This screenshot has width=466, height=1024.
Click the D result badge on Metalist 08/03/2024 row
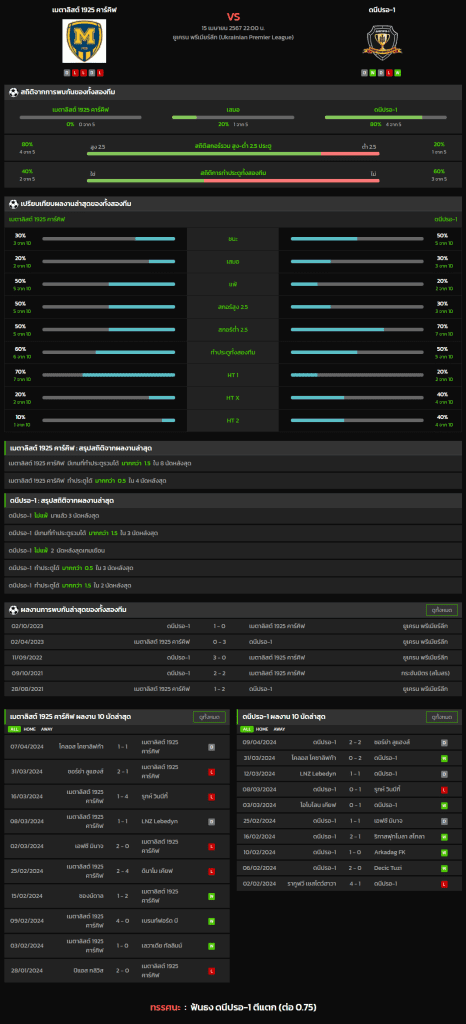pos(211,821)
